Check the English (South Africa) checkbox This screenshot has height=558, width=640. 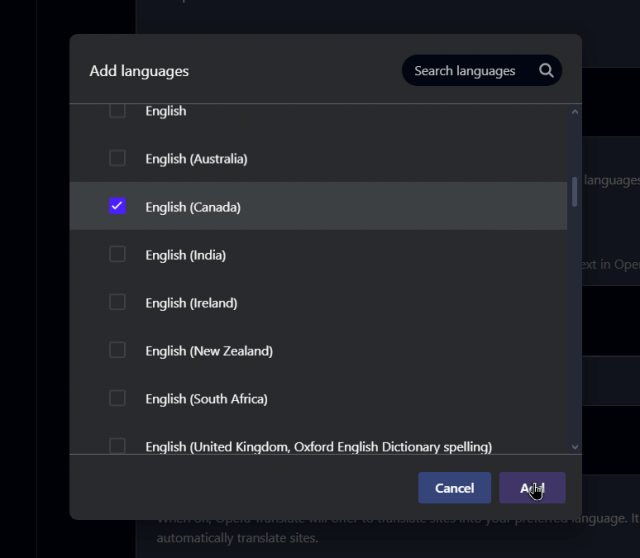click(x=117, y=398)
